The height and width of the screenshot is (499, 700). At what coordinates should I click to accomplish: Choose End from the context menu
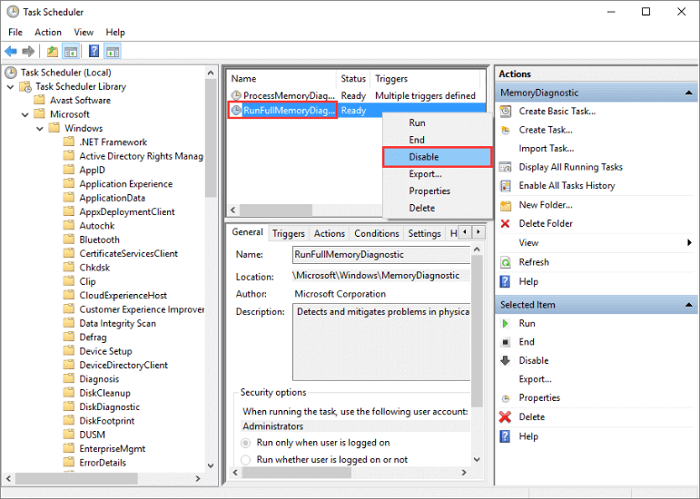[x=438, y=140]
